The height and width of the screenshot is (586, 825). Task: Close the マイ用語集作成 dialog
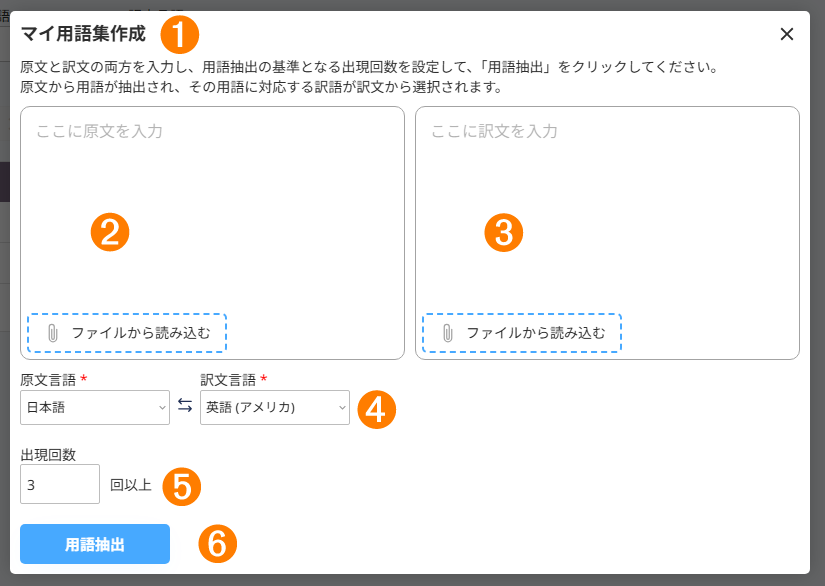787,34
